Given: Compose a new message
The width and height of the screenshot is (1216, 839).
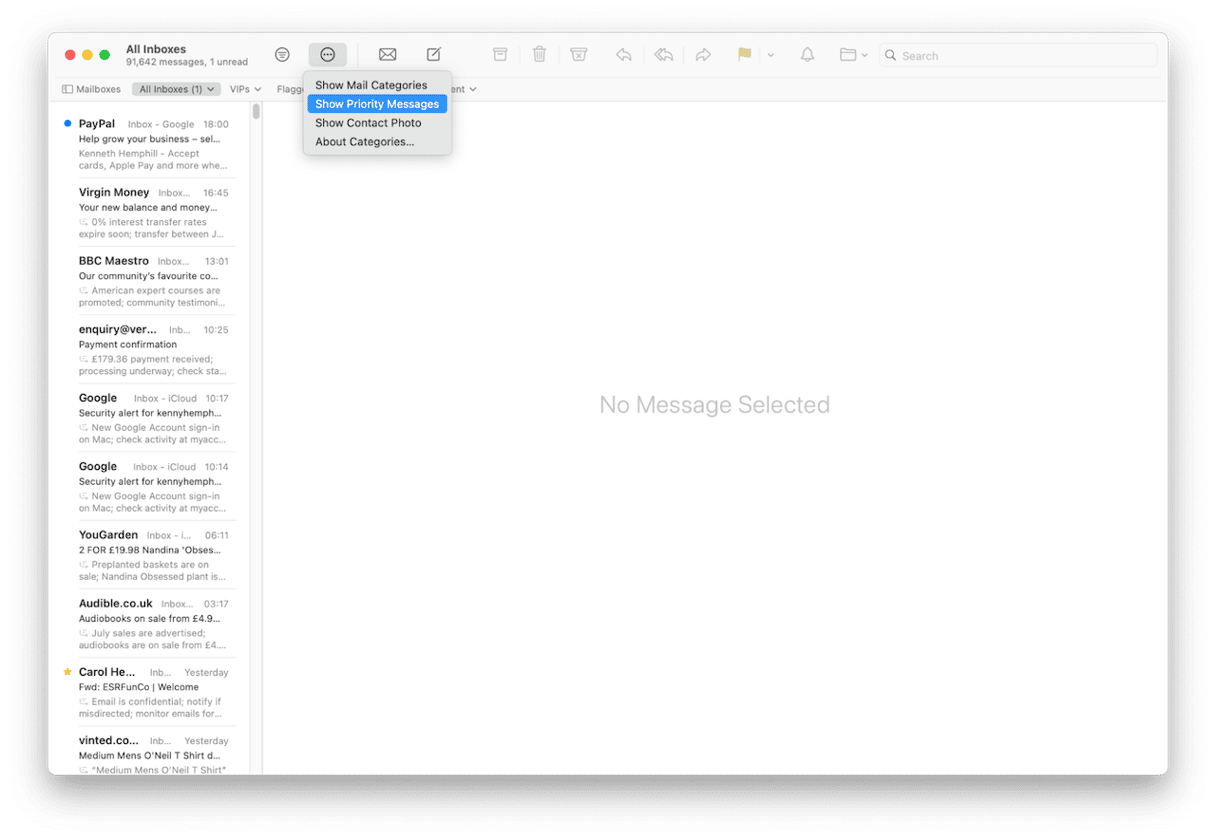Looking at the screenshot, I should (434, 55).
